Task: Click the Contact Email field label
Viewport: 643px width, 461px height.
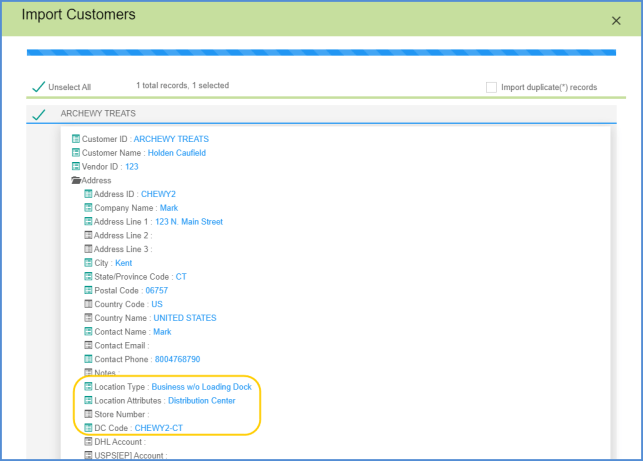Action: point(120,345)
